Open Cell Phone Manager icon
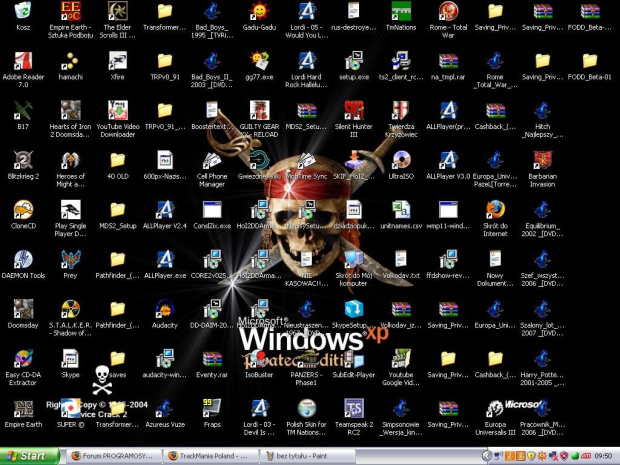The image size is (620, 465). coord(212,160)
